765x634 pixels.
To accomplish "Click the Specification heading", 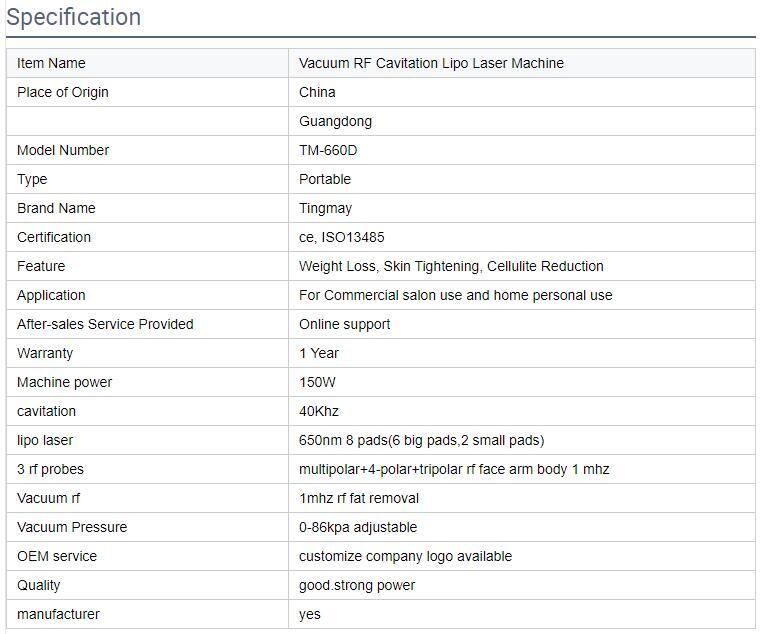I will [x=73, y=18].
